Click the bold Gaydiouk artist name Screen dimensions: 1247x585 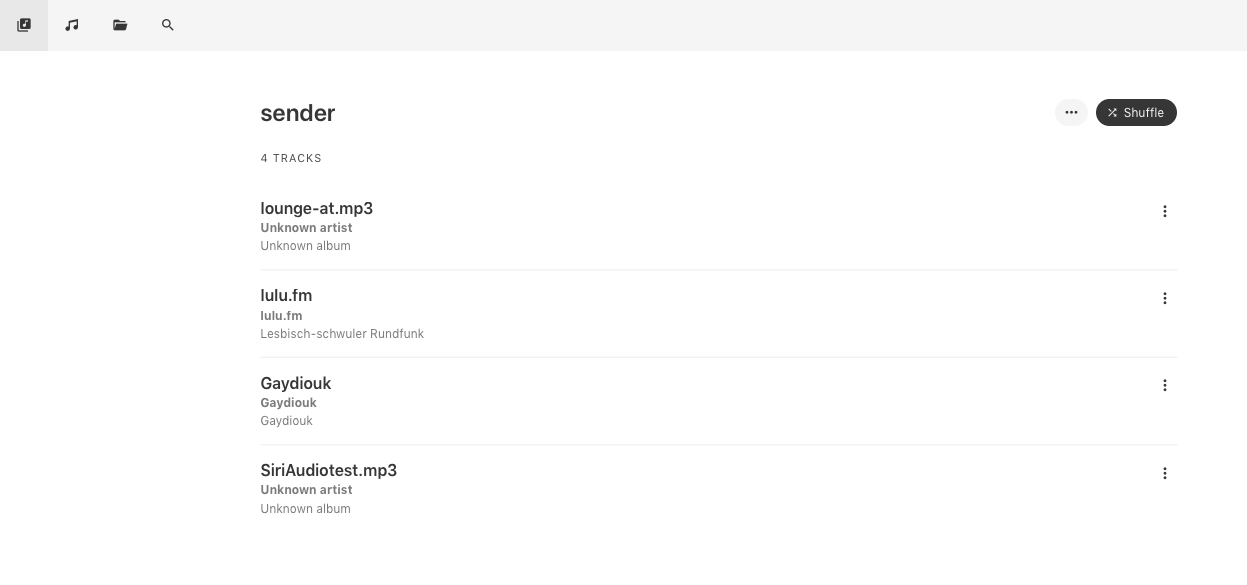(x=288, y=403)
